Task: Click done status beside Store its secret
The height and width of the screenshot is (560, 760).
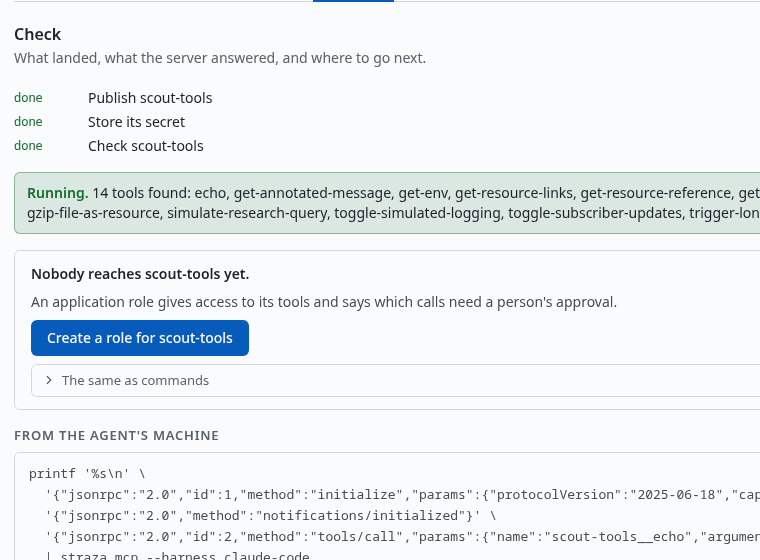Action: pos(28,122)
